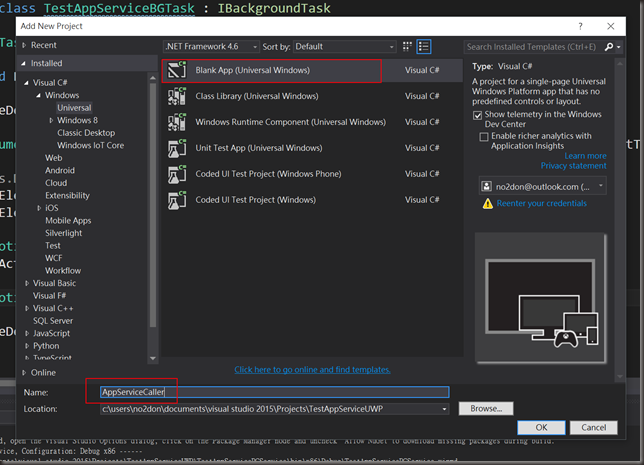Expand the Recent section
The width and height of the screenshot is (644, 465).
(24, 45)
